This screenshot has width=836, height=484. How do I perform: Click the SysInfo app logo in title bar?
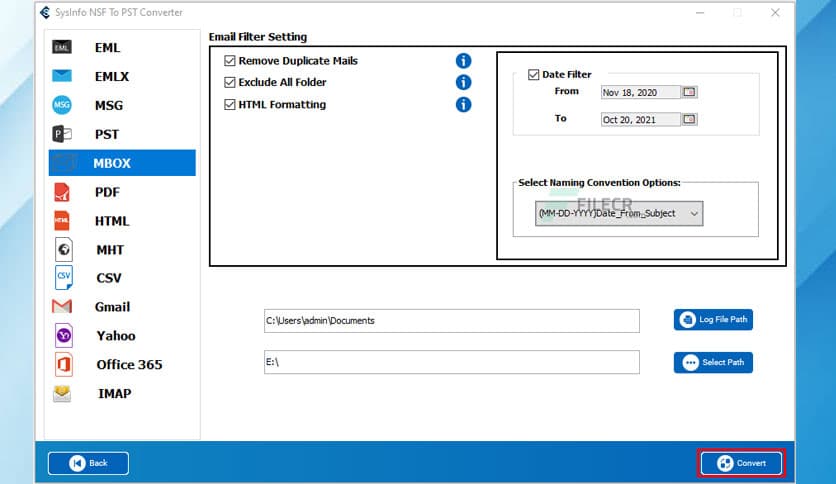click(x=45, y=12)
